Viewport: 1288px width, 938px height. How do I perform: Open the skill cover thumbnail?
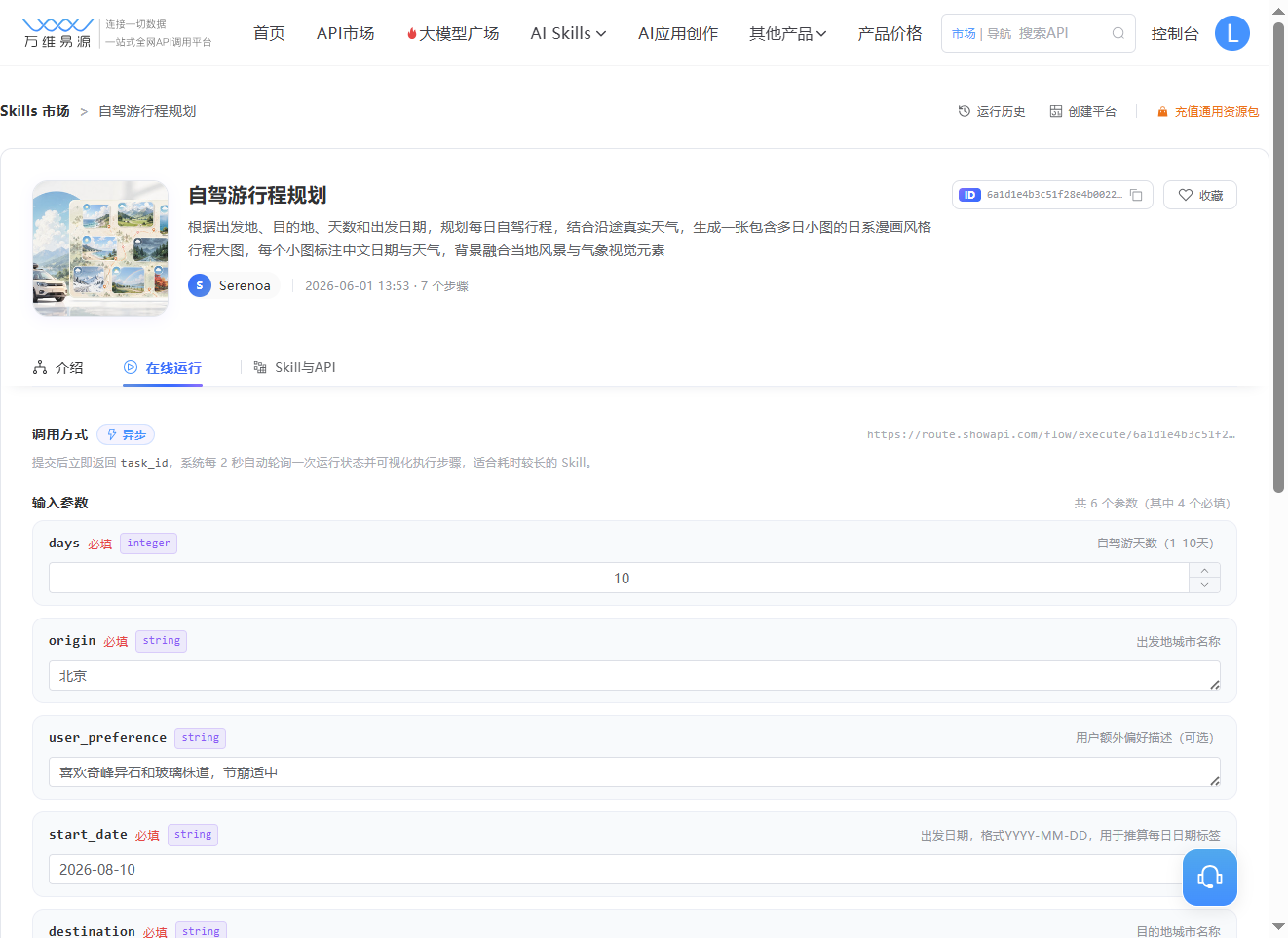(100, 248)
